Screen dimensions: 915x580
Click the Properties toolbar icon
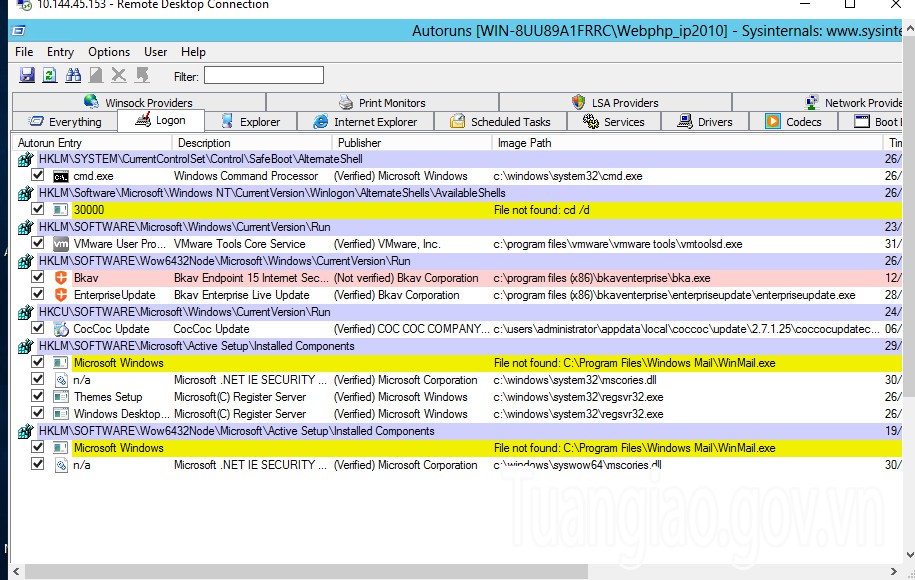96,75
